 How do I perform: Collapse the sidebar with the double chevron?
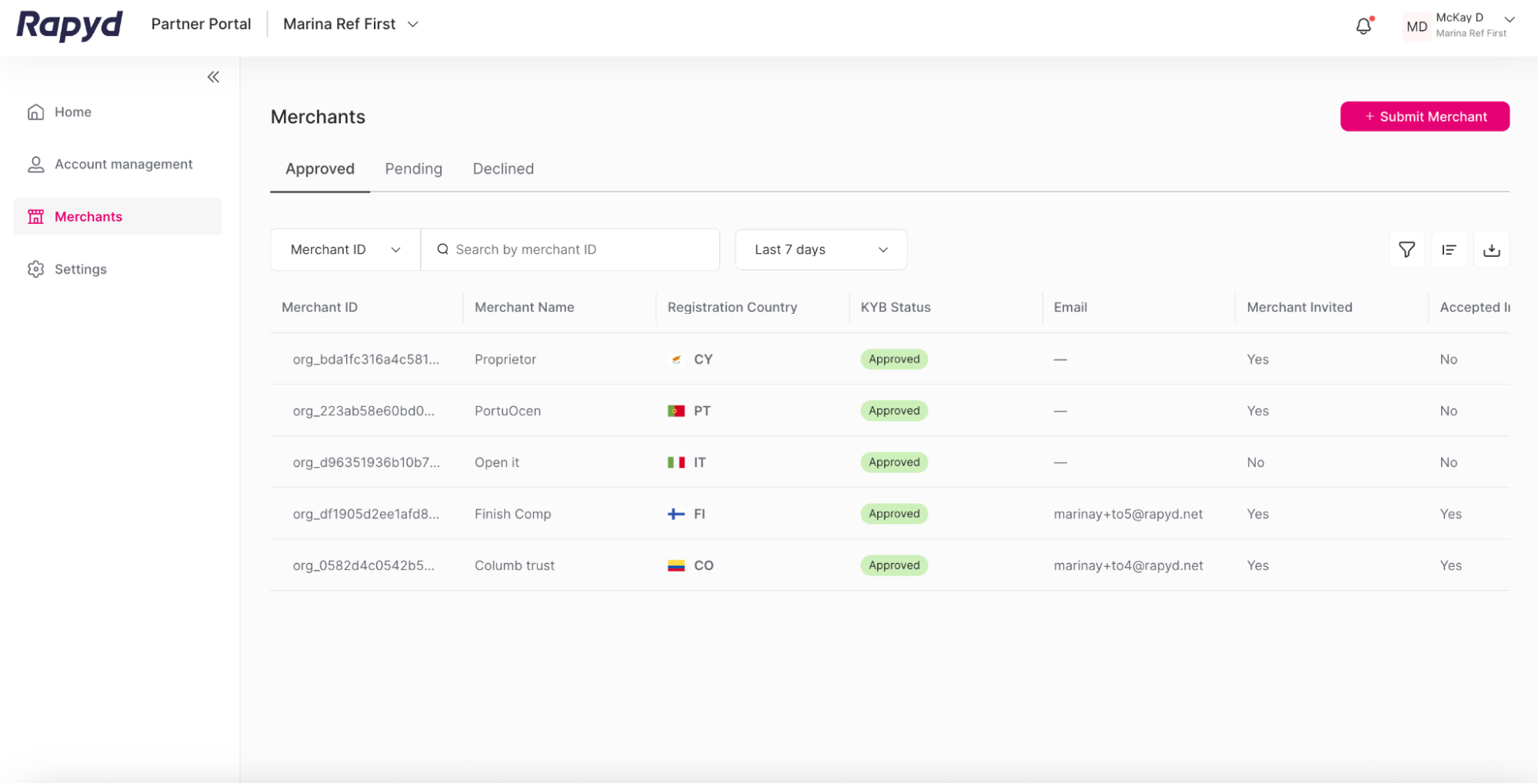tap(213, 76)
